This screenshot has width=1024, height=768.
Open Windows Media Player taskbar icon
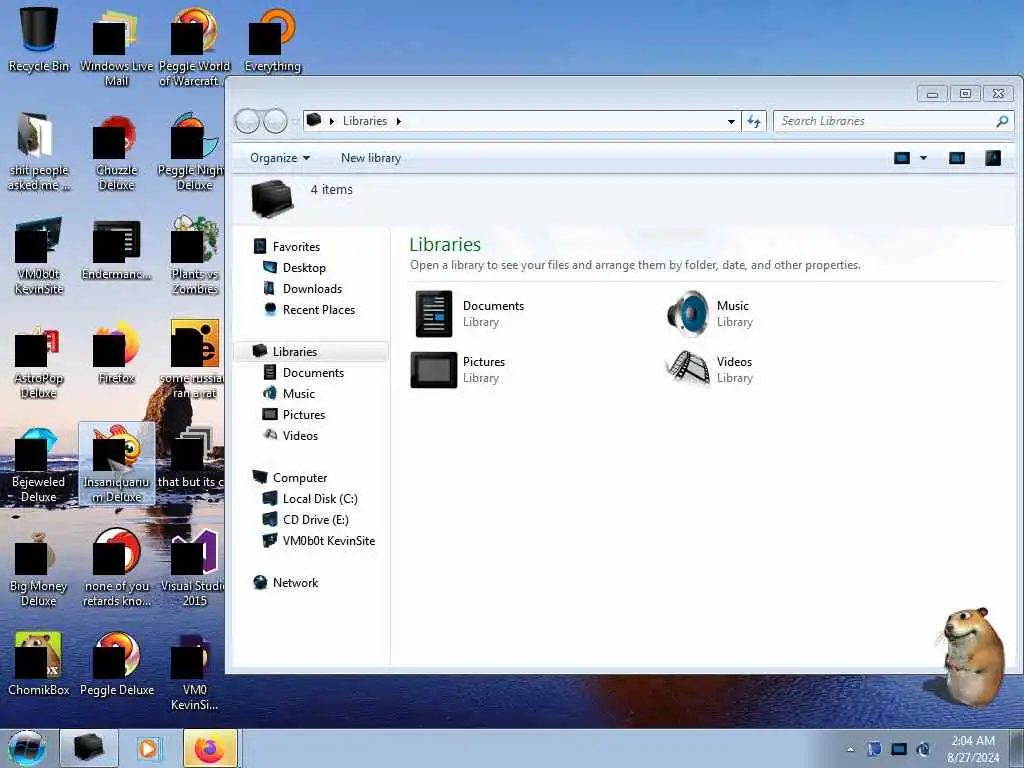[x=148, y=748]
